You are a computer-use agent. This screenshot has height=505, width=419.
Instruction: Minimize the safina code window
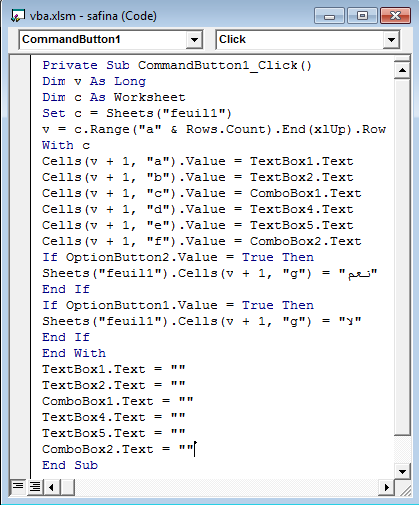pos(329,16)
